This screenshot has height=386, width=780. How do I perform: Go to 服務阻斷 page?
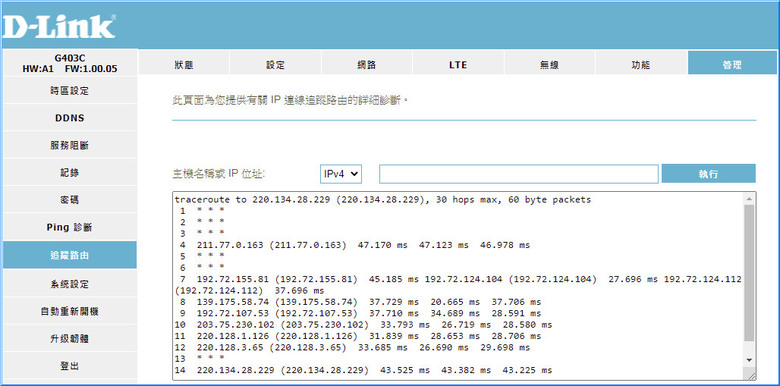[70, 145]
